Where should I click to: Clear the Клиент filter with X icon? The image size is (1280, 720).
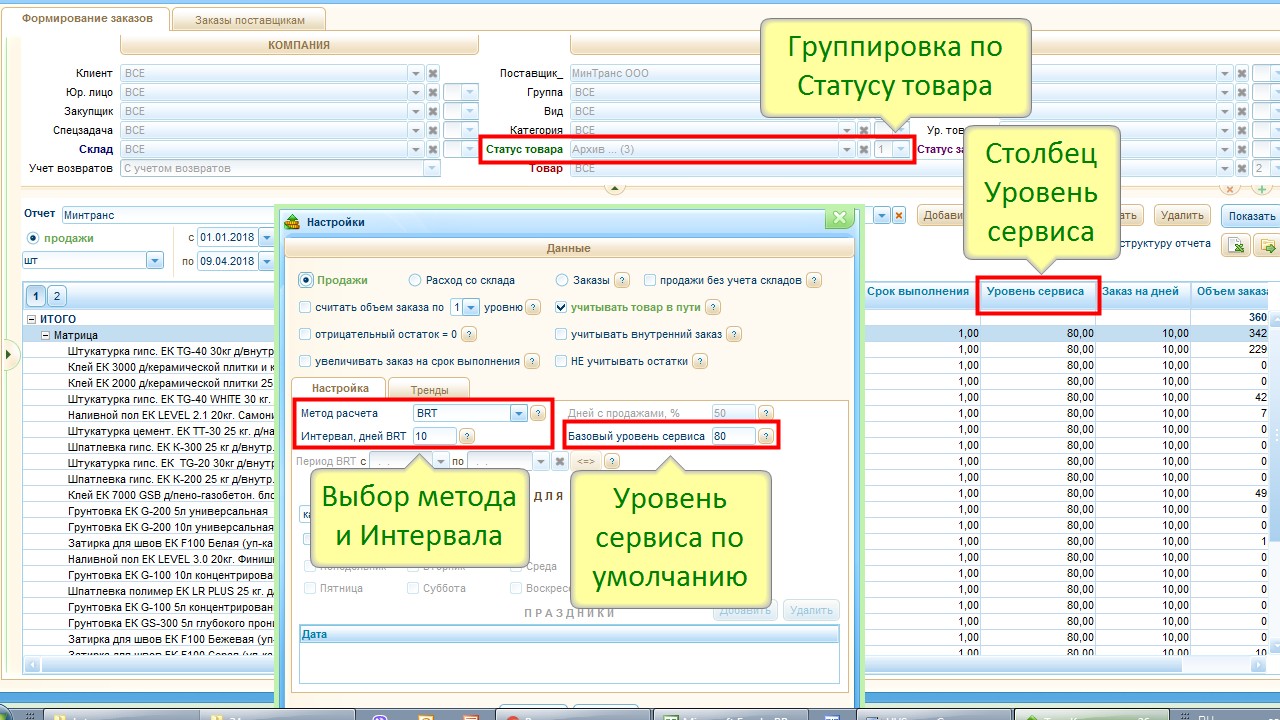[x=433, y=73]
